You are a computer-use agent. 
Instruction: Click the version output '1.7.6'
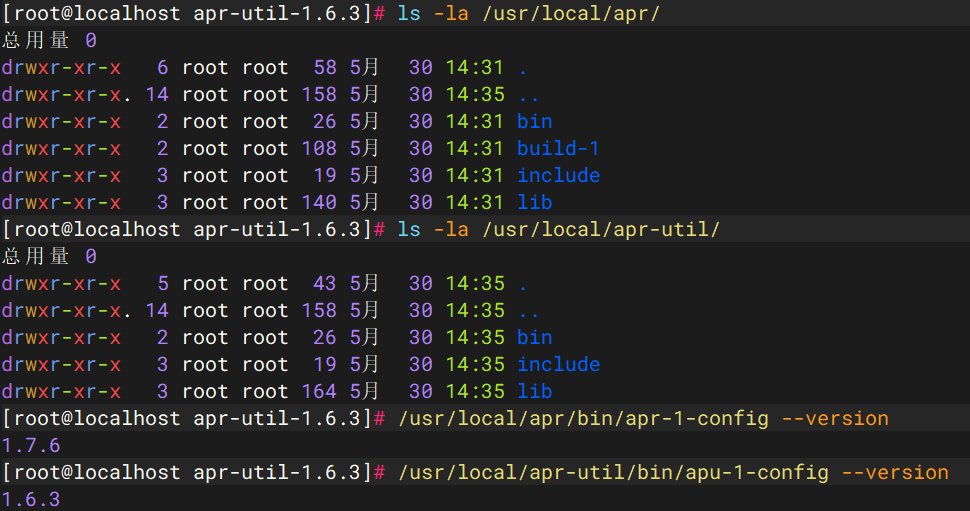31,445
